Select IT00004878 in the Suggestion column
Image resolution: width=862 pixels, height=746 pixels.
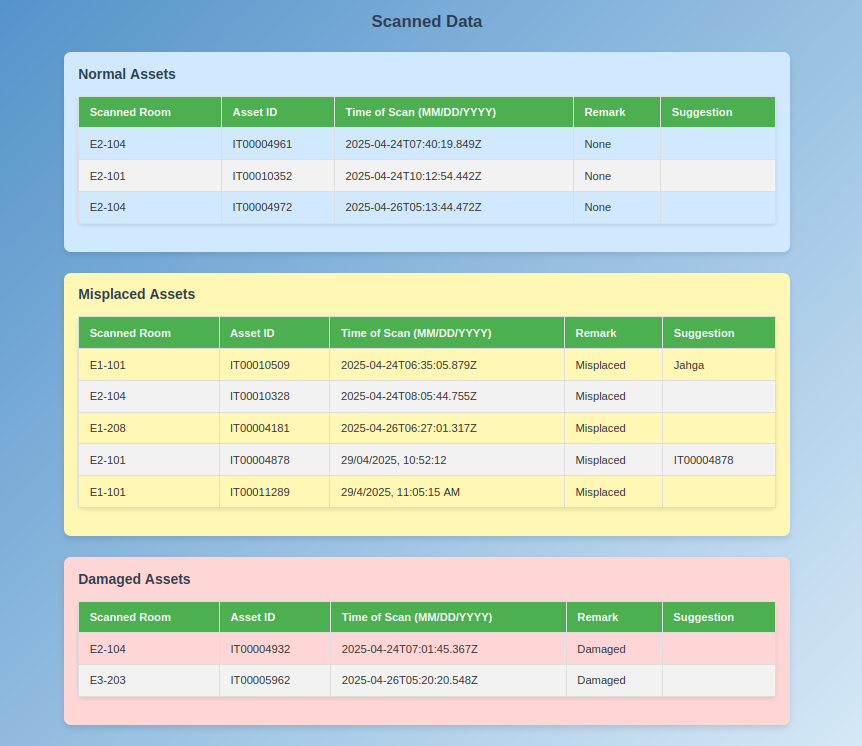pyautogui.click(x=704, y=460)
